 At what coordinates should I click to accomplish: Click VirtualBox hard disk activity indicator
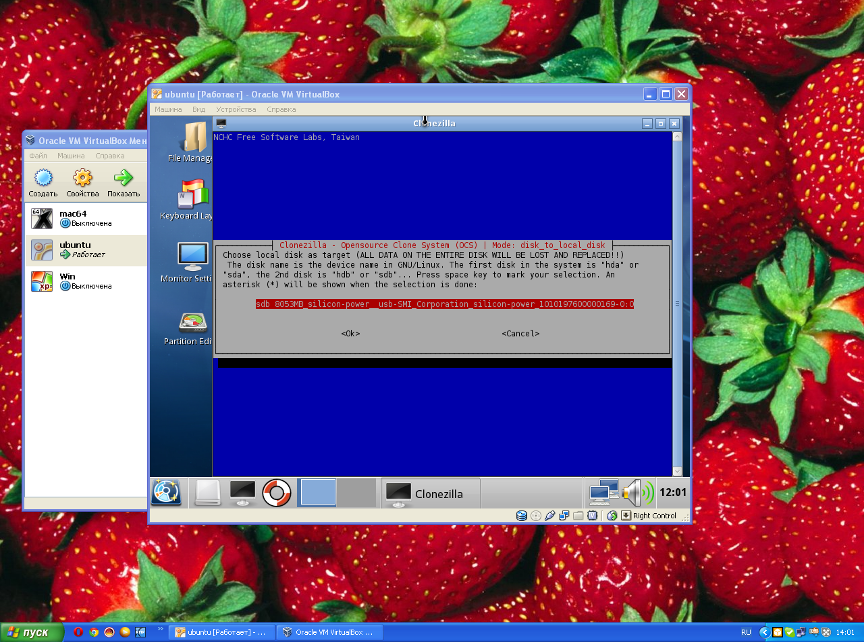click(521, 516)
